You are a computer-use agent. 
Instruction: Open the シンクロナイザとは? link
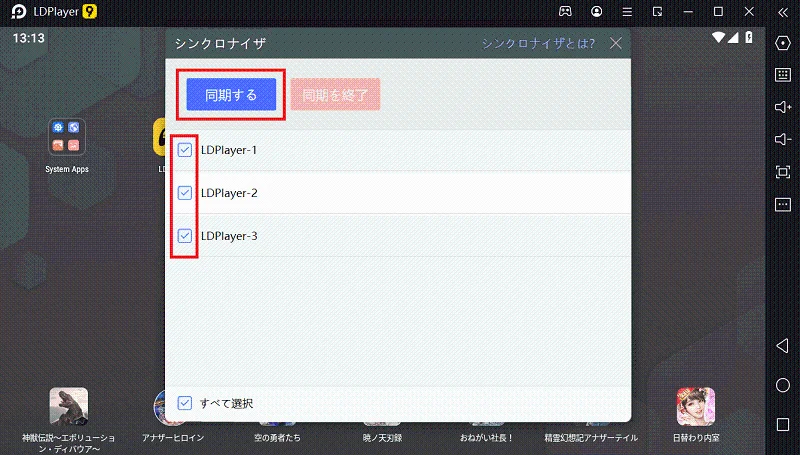pos(538,43)
